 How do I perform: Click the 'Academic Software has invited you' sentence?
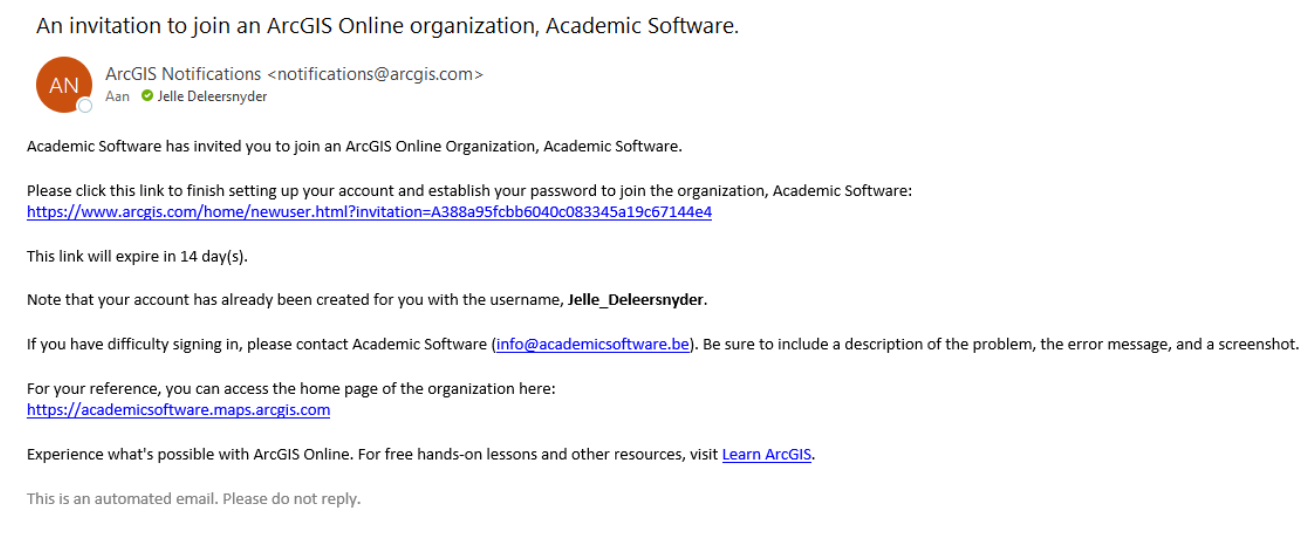point(354,146)
